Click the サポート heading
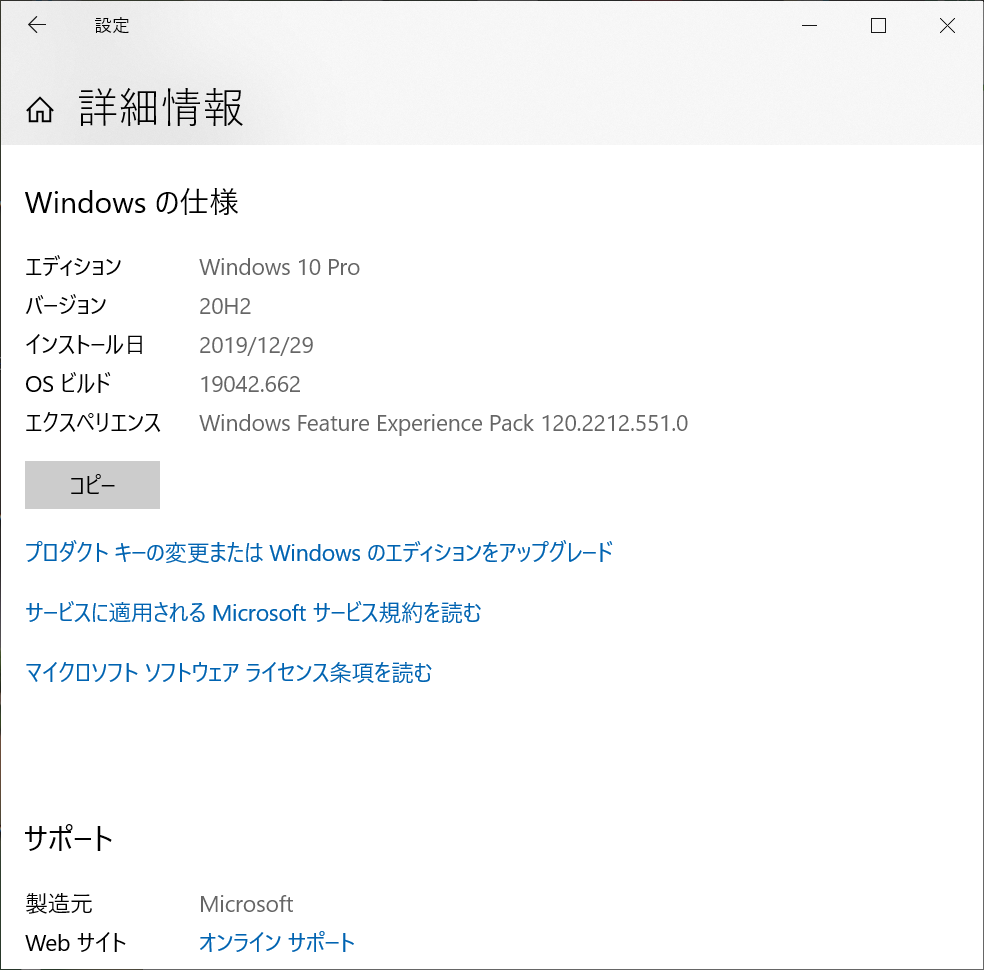The height and width of the screenshot is (970, 984). pos(69,838)
